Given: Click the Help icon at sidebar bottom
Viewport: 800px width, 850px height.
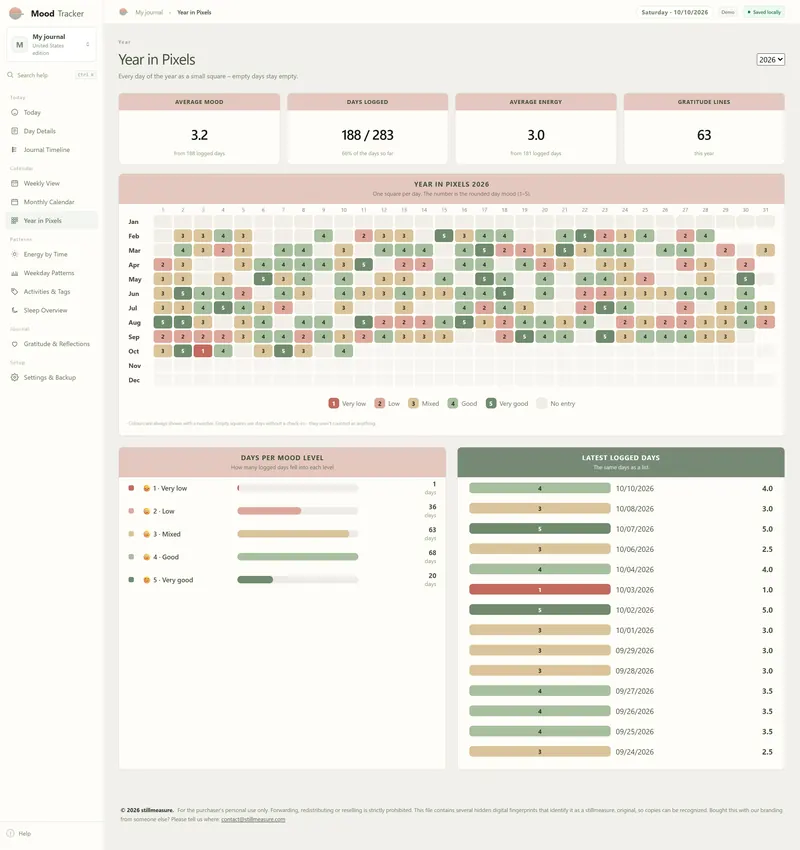Looking at the screenshot, I should point(10,833).
